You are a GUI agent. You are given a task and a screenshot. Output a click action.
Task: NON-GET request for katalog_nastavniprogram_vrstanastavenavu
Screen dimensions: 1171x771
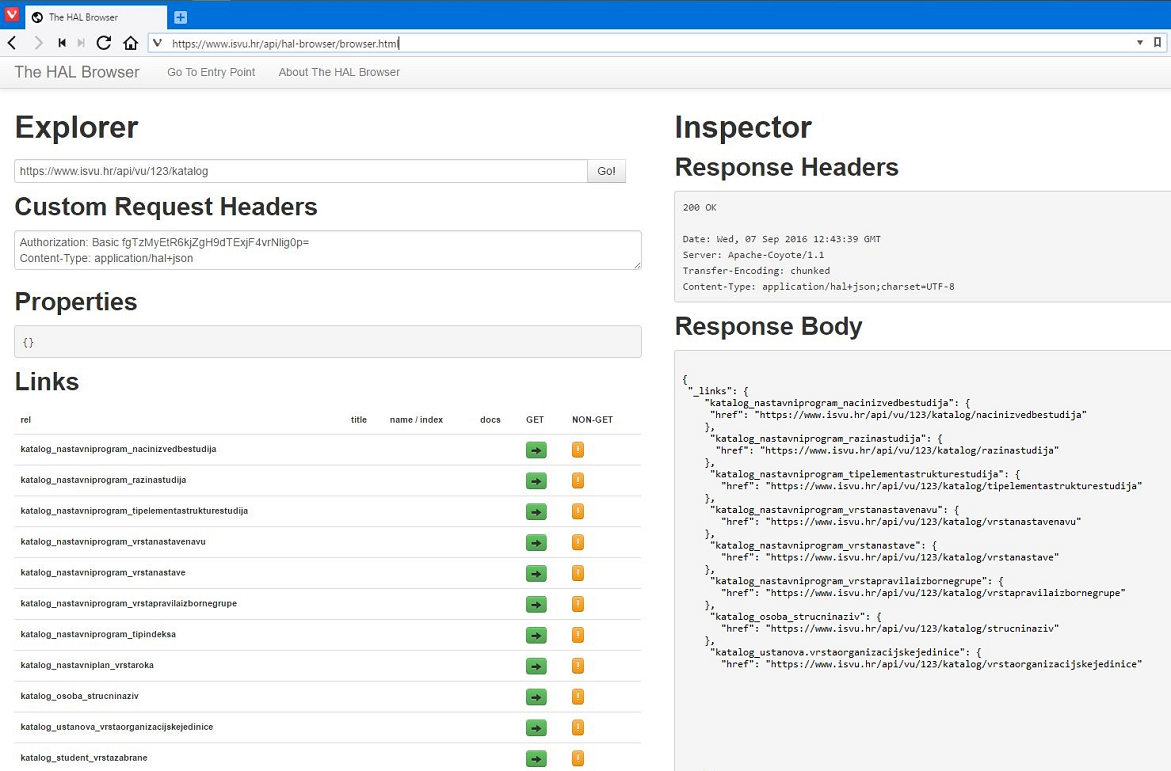(577, 542)
